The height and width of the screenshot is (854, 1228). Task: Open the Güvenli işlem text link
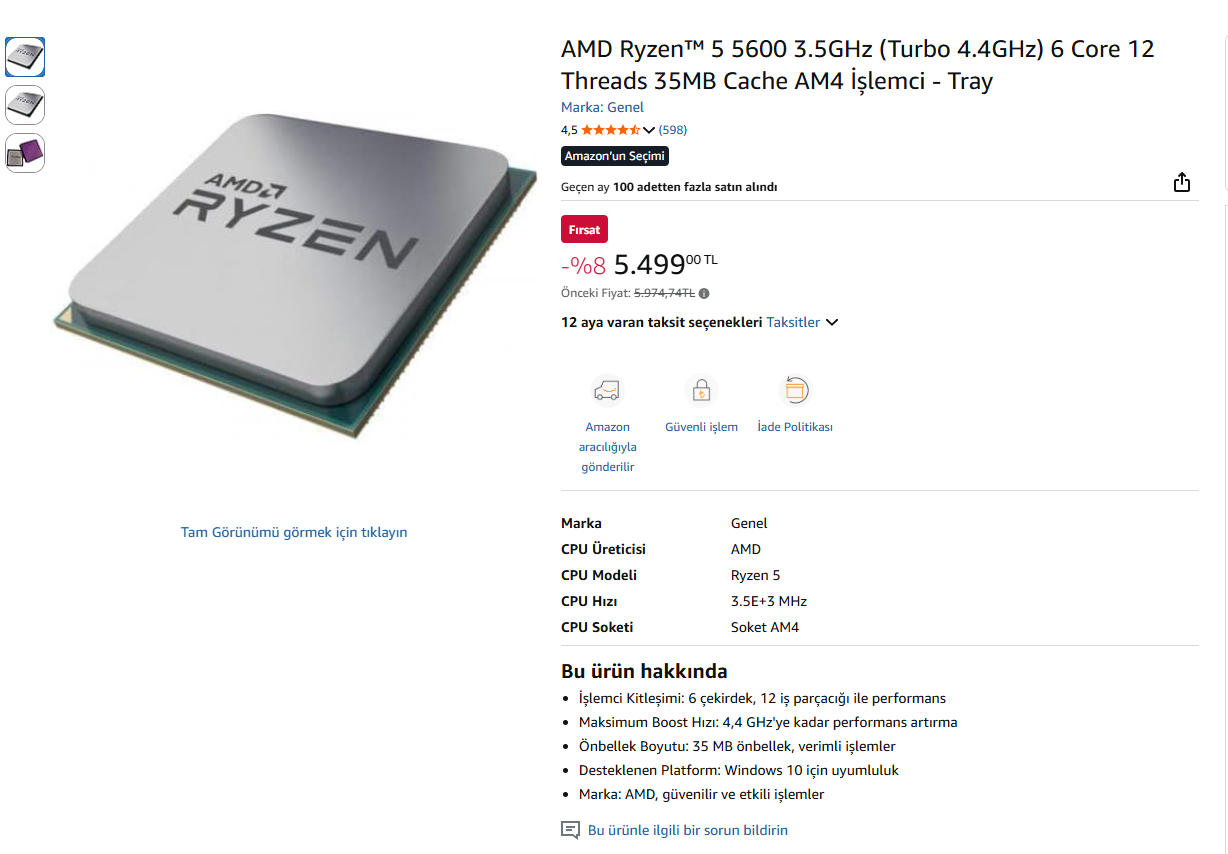tap(701, 427)
